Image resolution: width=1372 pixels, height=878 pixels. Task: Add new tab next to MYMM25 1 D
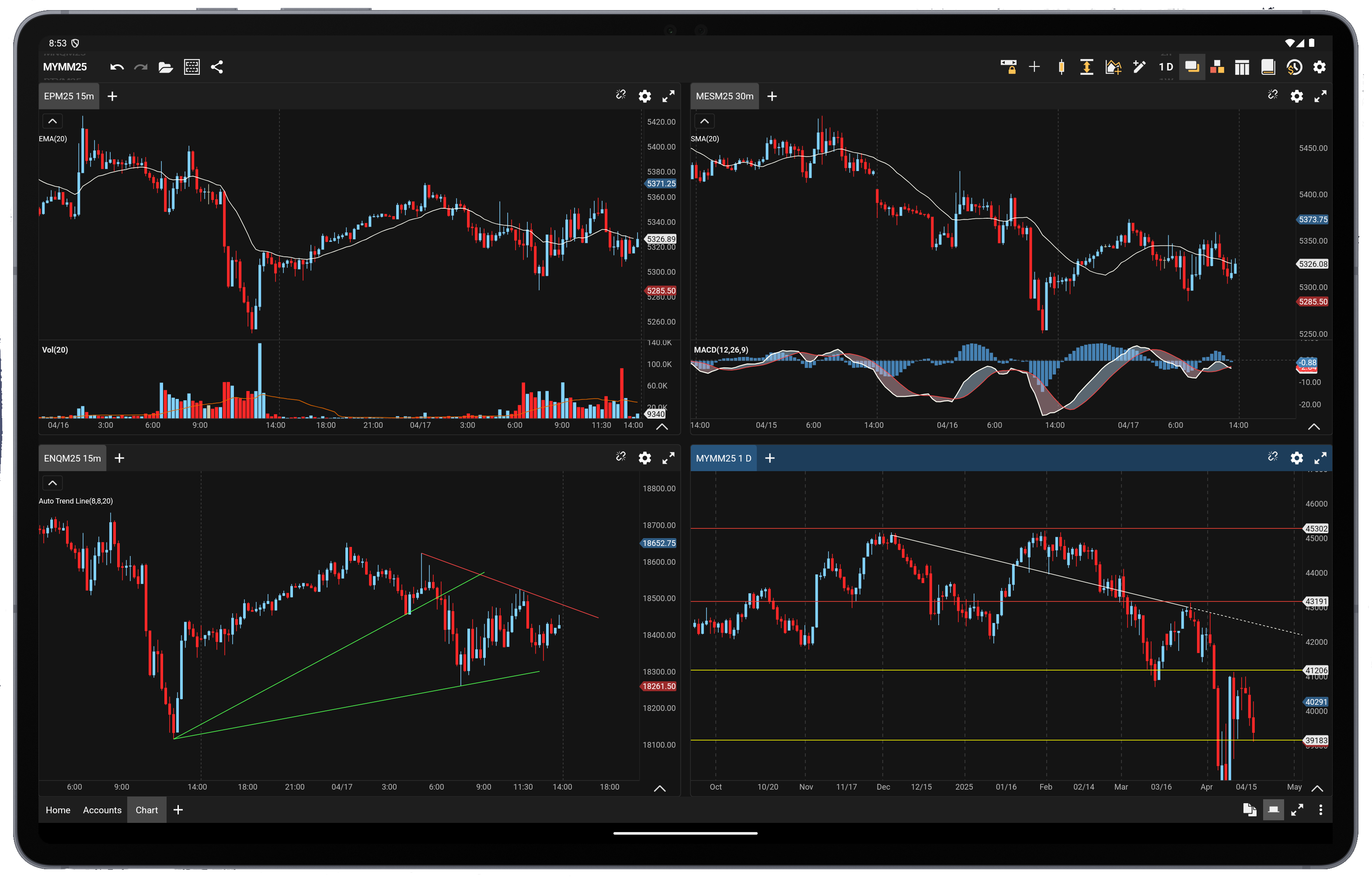[770, 458]
